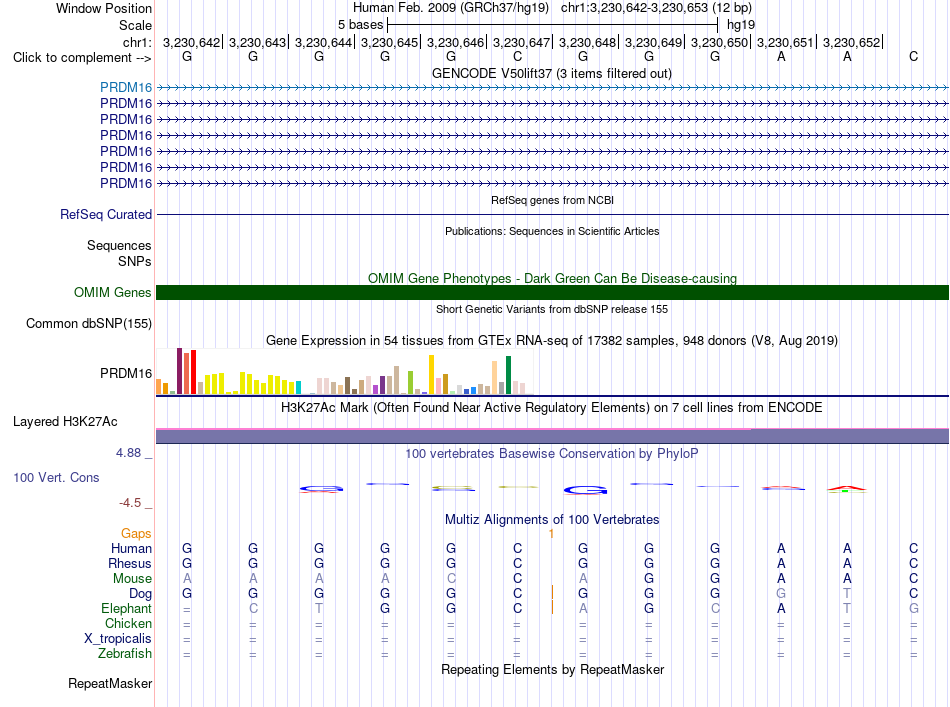
Task: Click the purple H3K27Ac signal bar
Action: click(552, 436)
